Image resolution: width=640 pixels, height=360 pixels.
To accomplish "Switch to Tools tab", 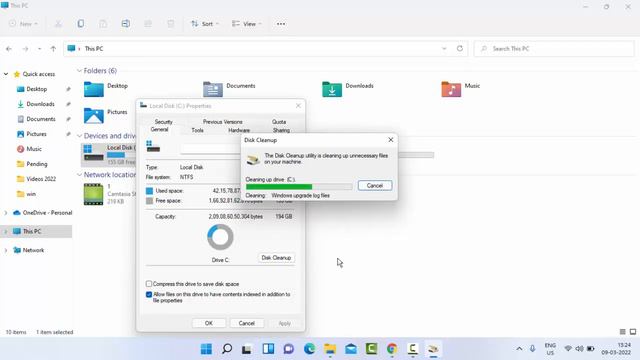I will (x=198, y=130).
